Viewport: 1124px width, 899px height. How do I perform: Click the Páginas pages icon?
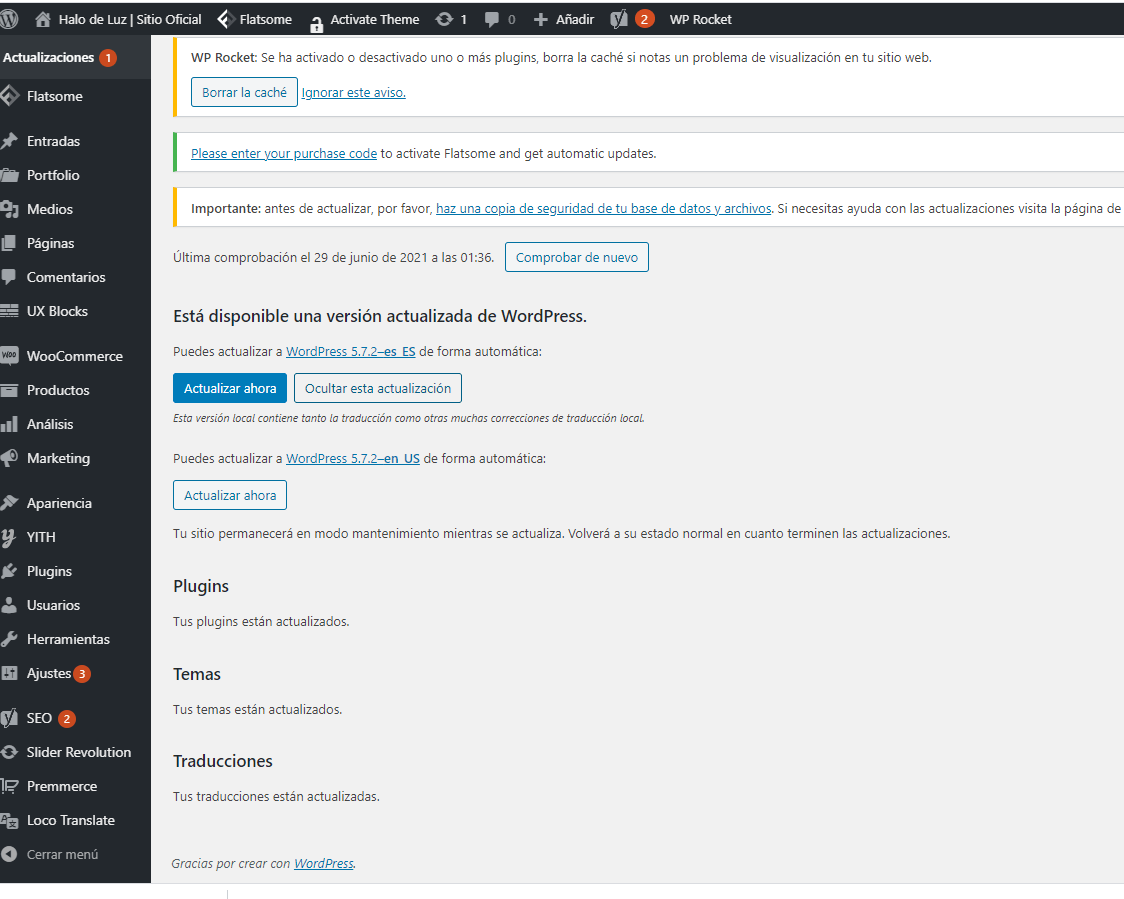tap(9, 243)
